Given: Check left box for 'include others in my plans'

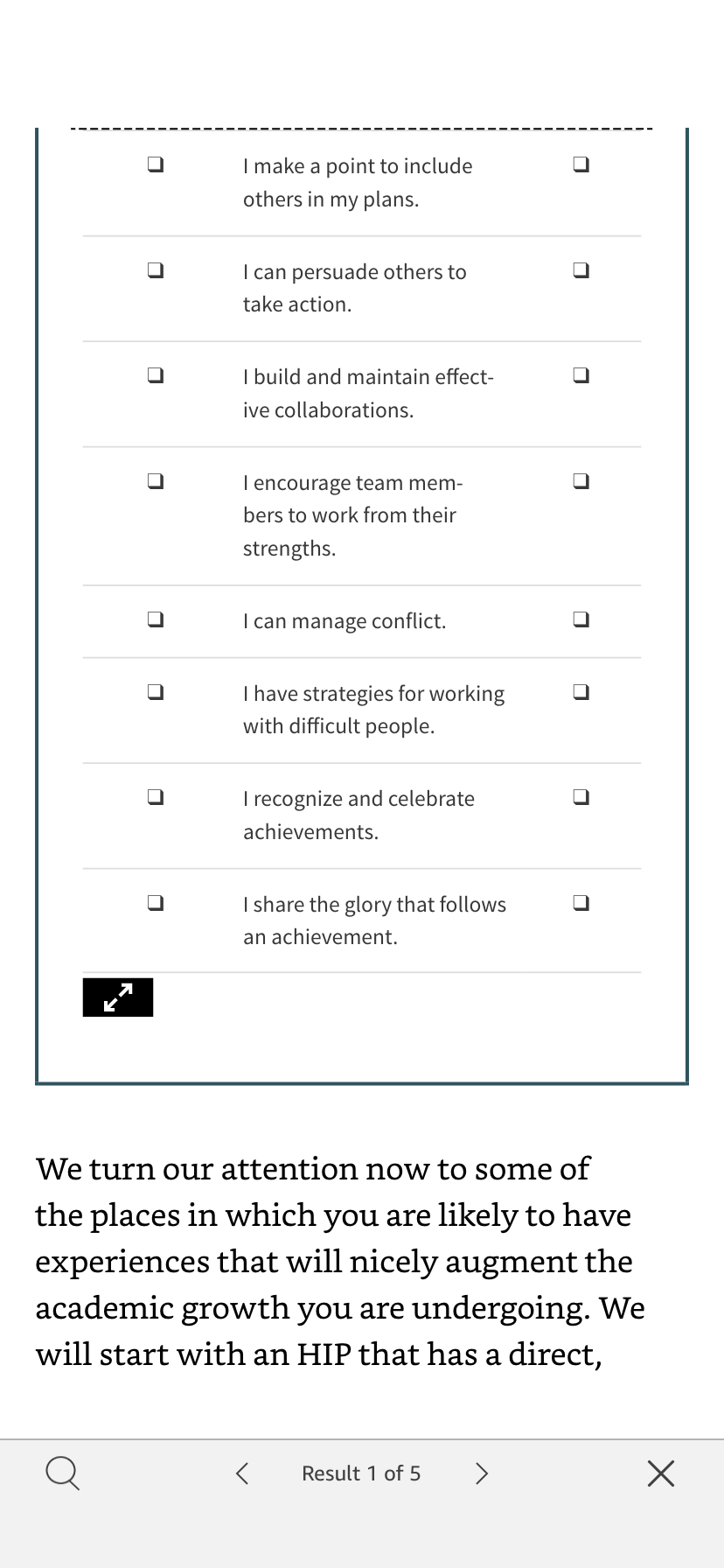Looking at the screenshot, I should (x=156, y=164).
